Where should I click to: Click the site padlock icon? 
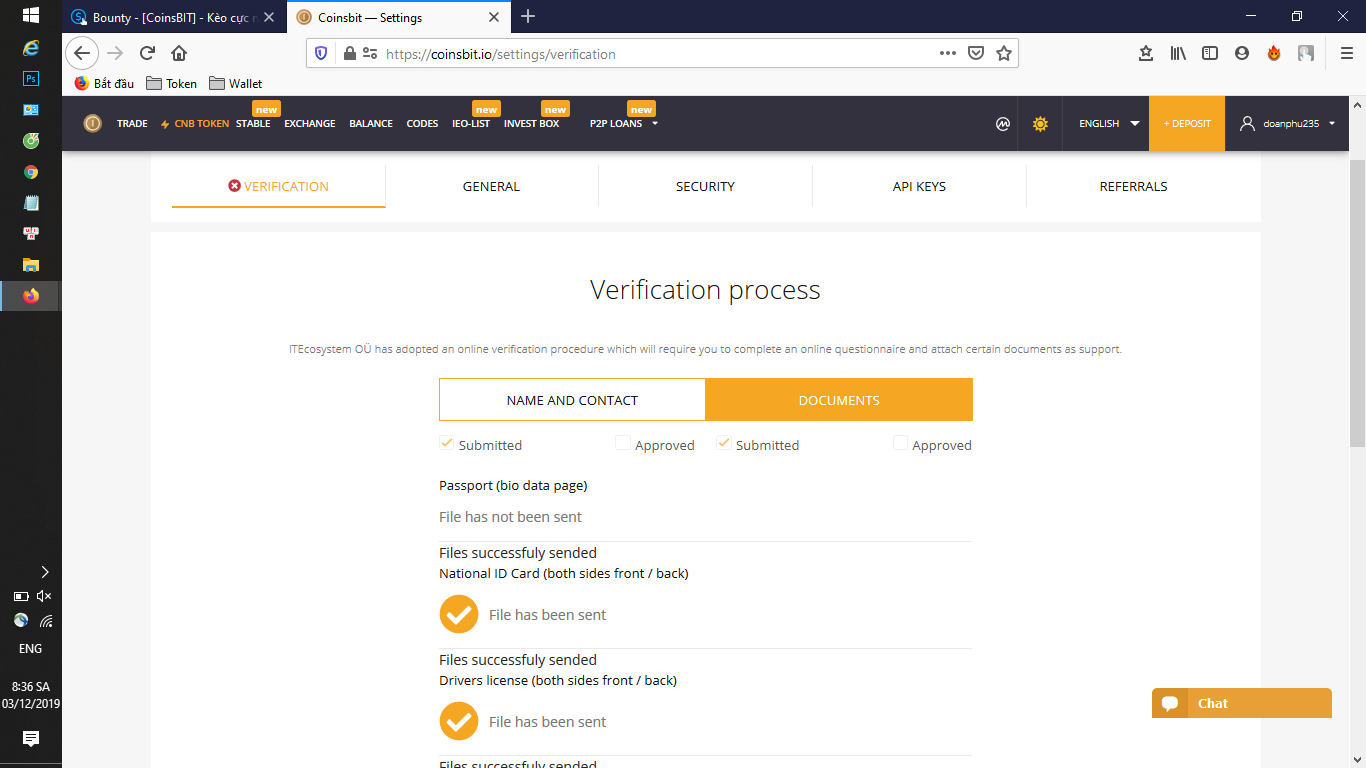coord(349,53)
